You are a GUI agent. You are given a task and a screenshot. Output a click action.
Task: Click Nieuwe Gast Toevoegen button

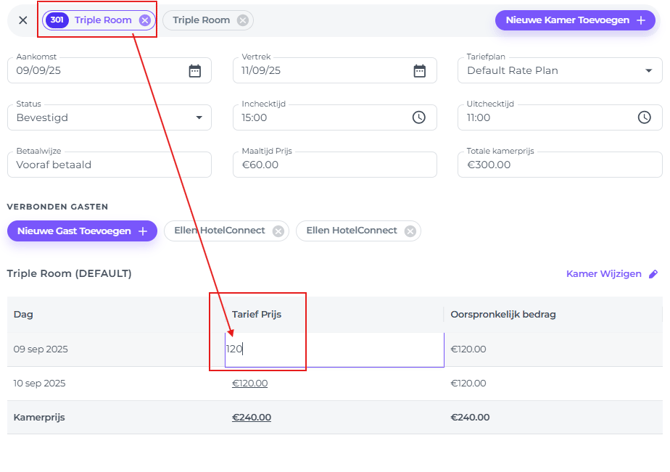[x=82, y=231]
